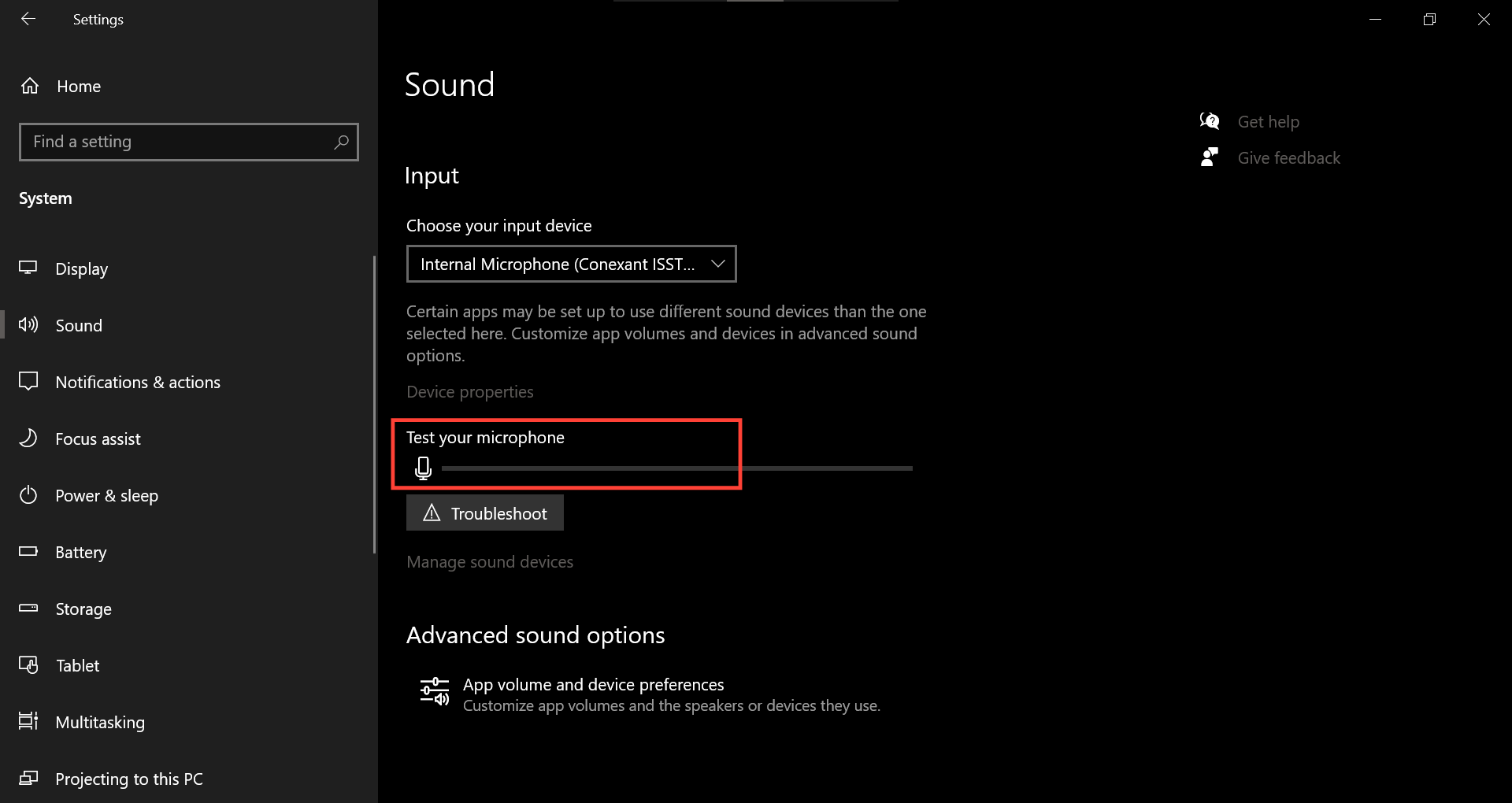Select the Battery icon
The width and height of the screenshot is (1512, 803).
click(28, 552)
